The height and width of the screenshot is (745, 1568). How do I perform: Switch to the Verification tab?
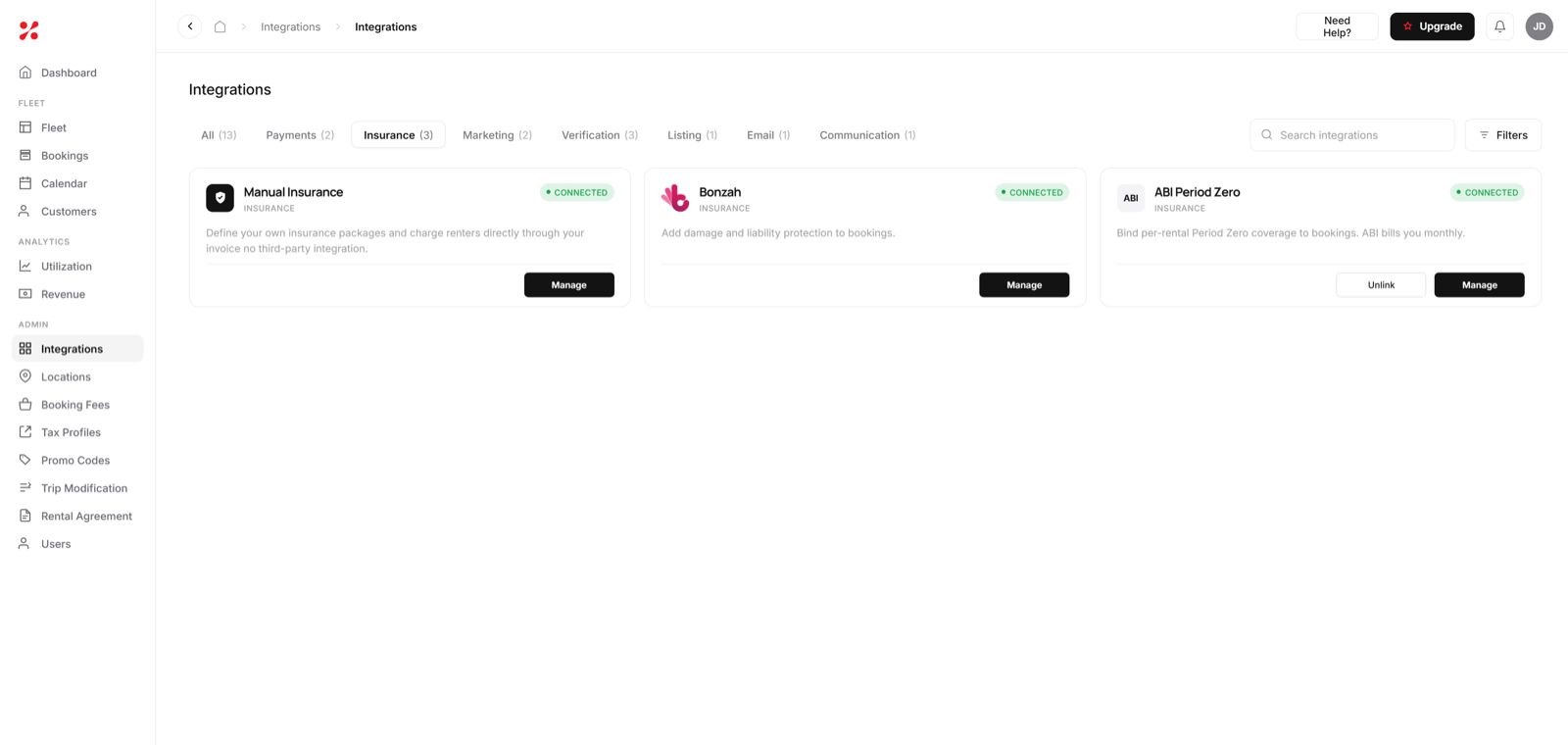pos(600,135)
